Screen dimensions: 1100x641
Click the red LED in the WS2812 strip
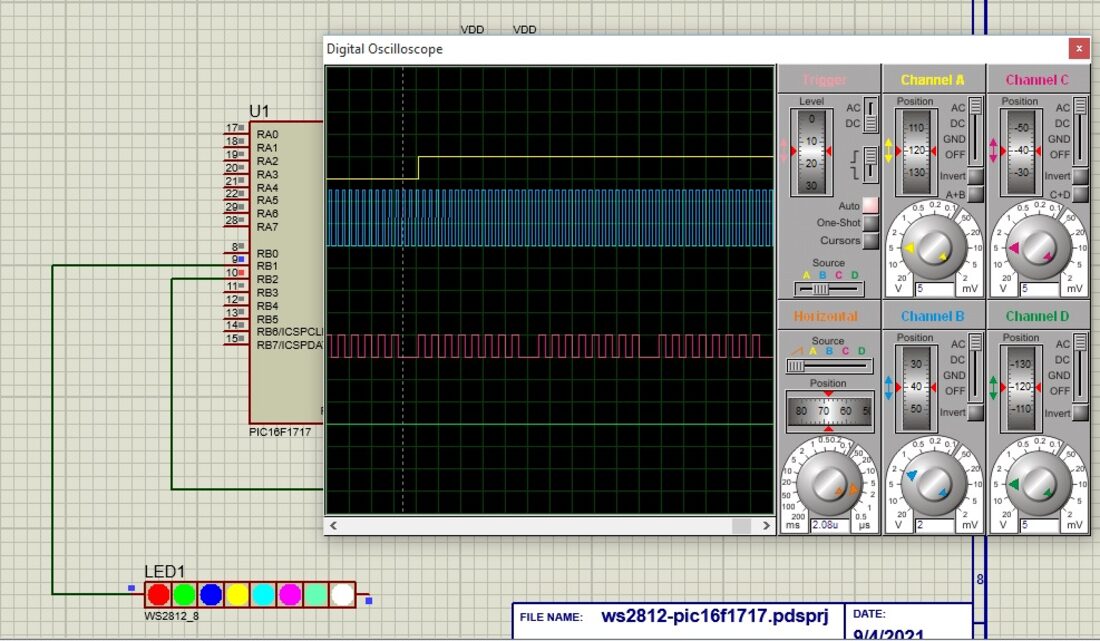tap(159, 595)
